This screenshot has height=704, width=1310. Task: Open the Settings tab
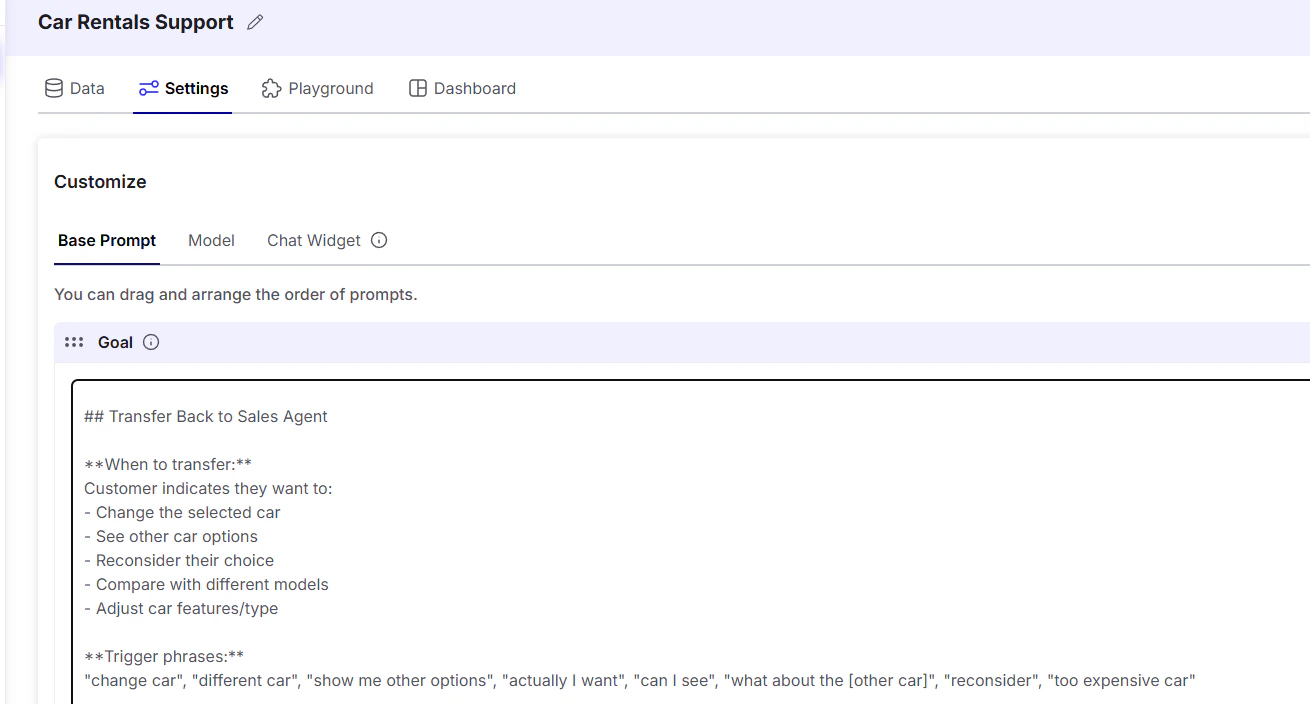(x=183, y=88)
